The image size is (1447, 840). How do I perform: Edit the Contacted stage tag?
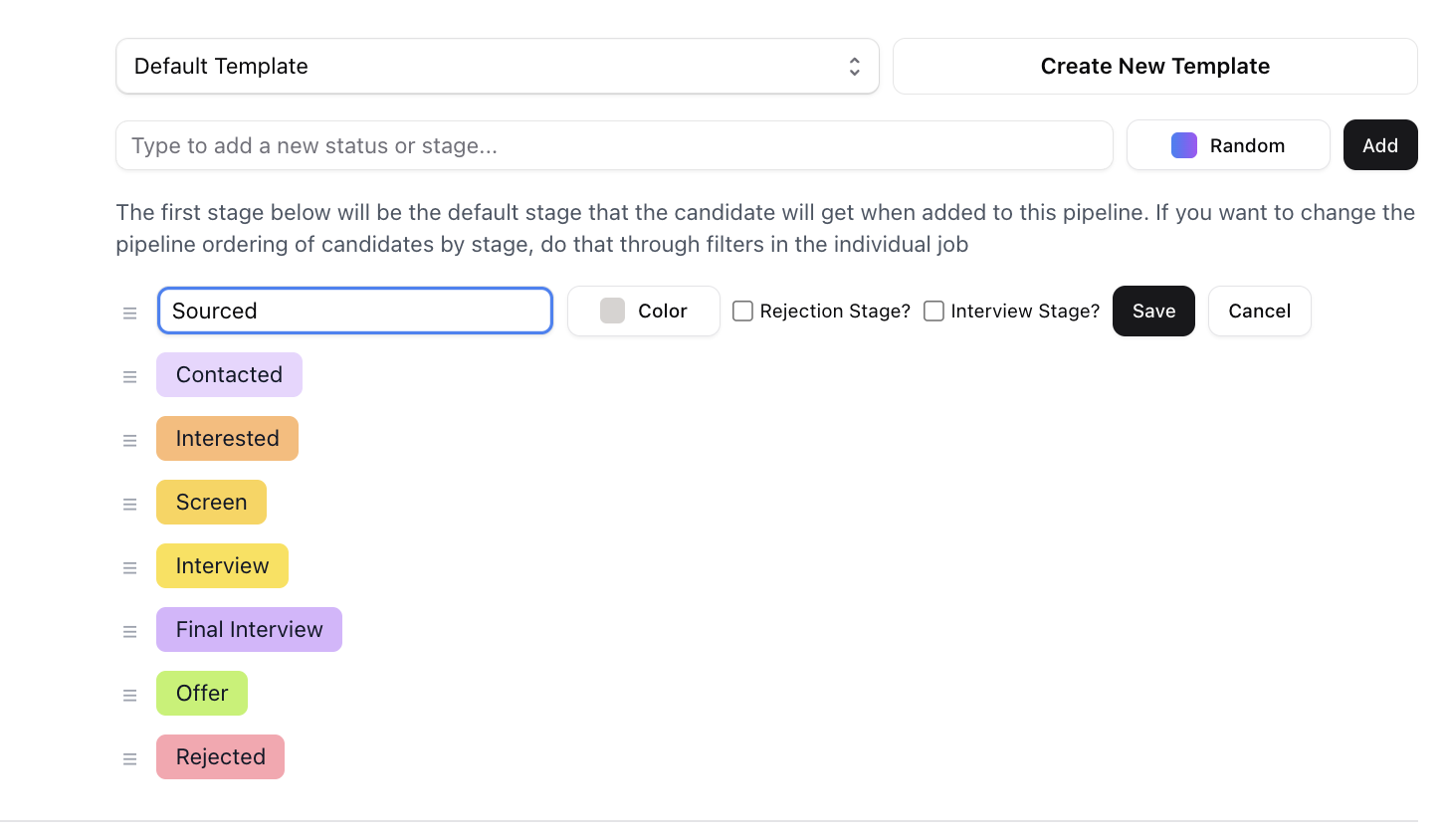229,375
